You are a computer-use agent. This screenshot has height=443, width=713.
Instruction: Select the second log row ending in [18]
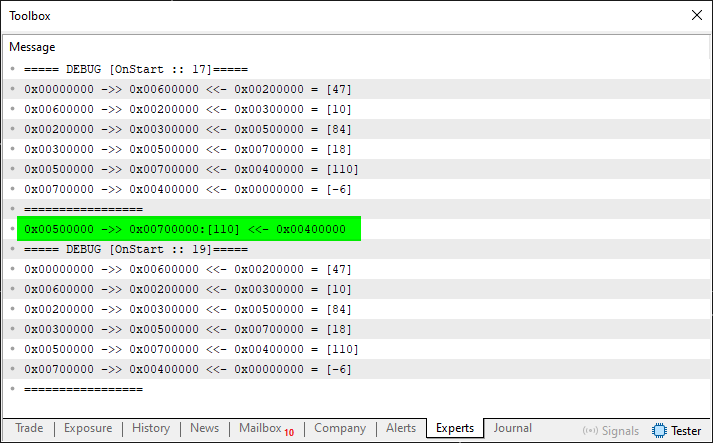pos(356,329)
